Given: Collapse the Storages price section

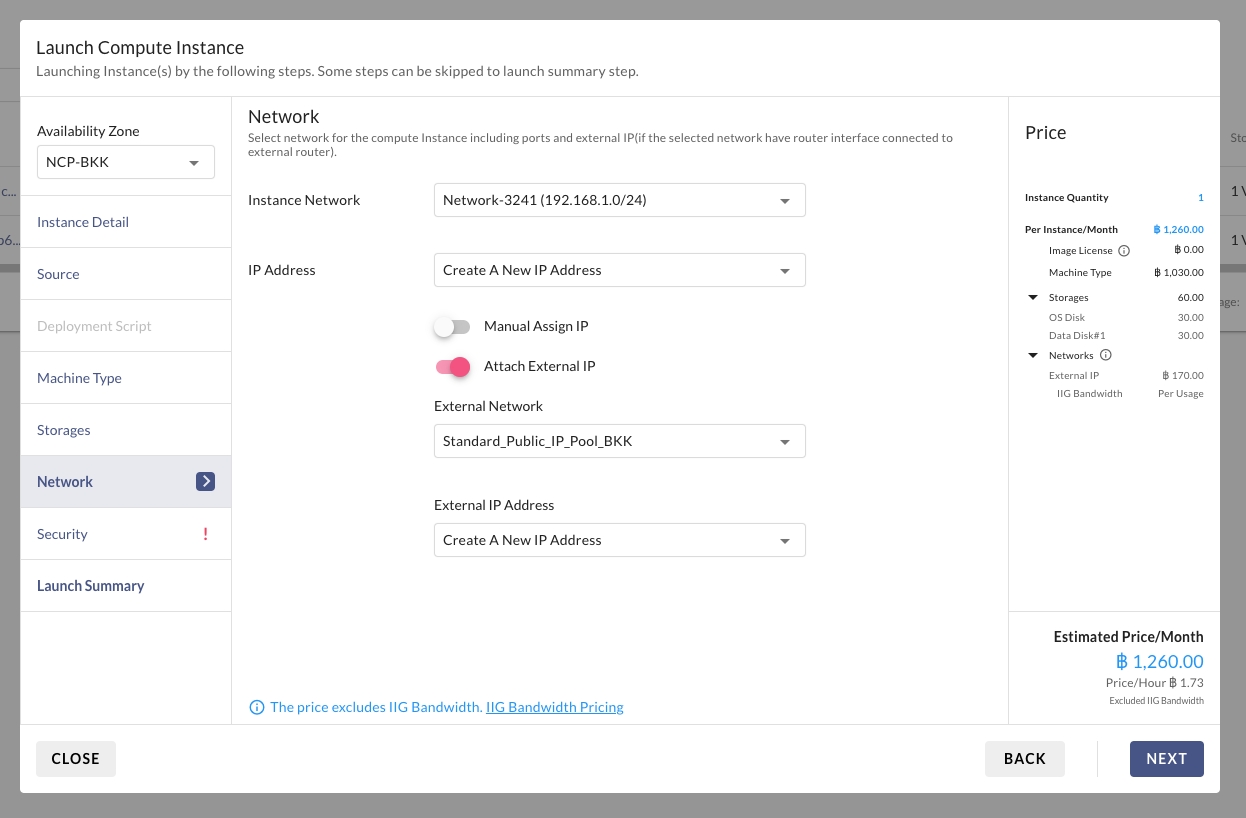Looking at the screenshot, I should (1033, 298).
